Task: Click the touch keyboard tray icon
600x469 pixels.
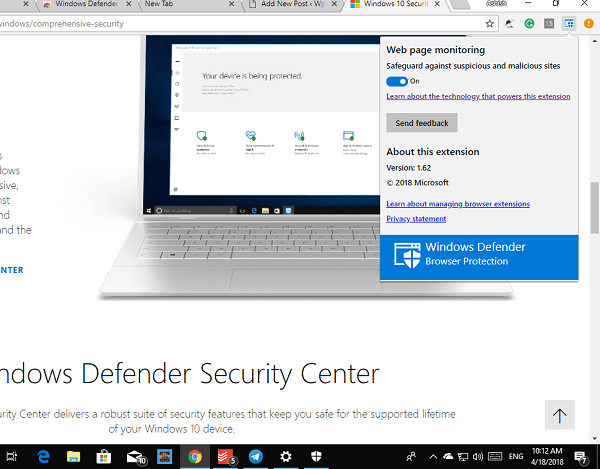Action: tap(495, 456)
